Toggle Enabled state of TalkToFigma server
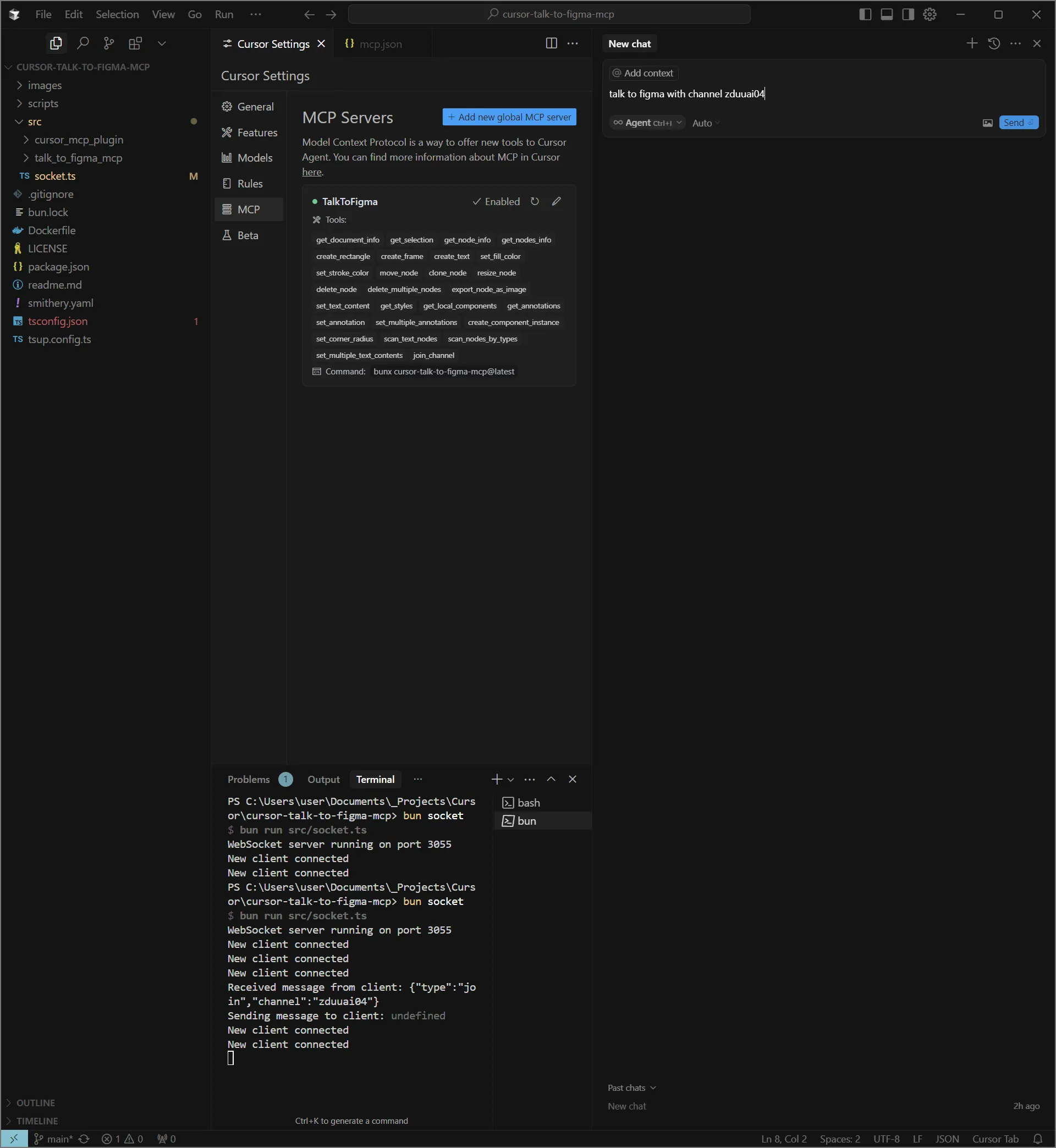Image resolution: width=1056 pixels, height=1148 pixels. 496,202
